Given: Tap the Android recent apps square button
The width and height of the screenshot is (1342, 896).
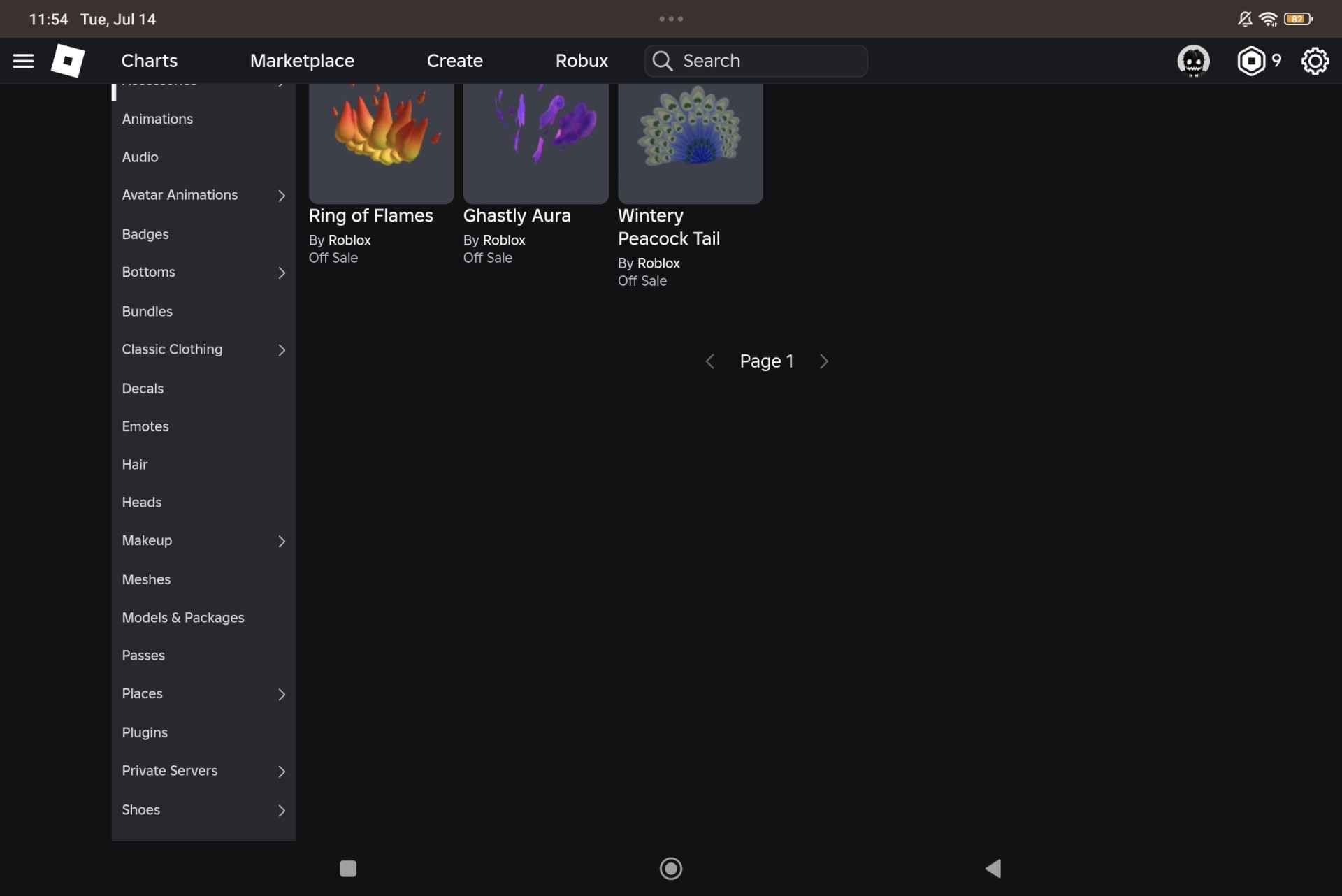Looking at the screenshot, I should tap(348, 868).
